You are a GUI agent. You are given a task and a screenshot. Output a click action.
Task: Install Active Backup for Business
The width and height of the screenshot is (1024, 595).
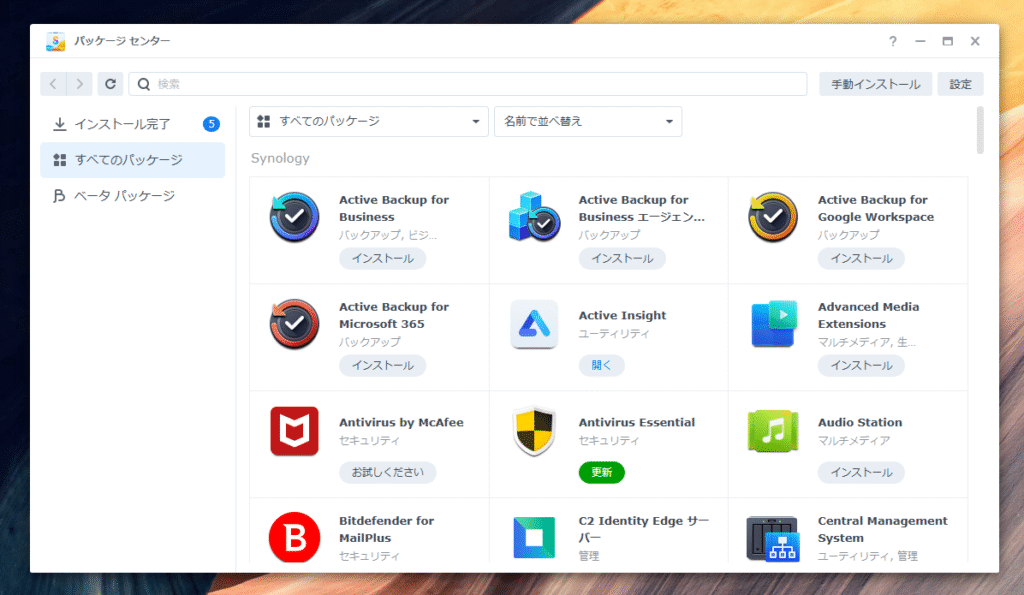tap(383, 259)
